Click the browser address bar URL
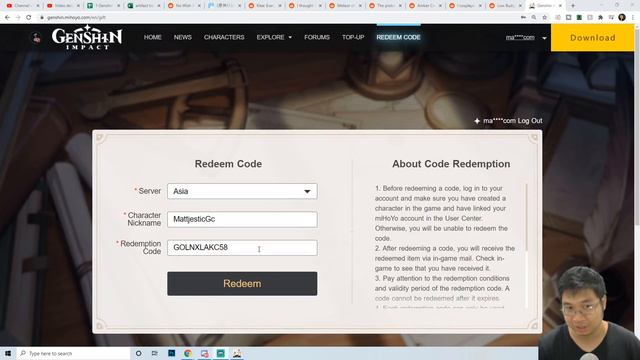Screen dimensions: 640x360 click(76, 18)
